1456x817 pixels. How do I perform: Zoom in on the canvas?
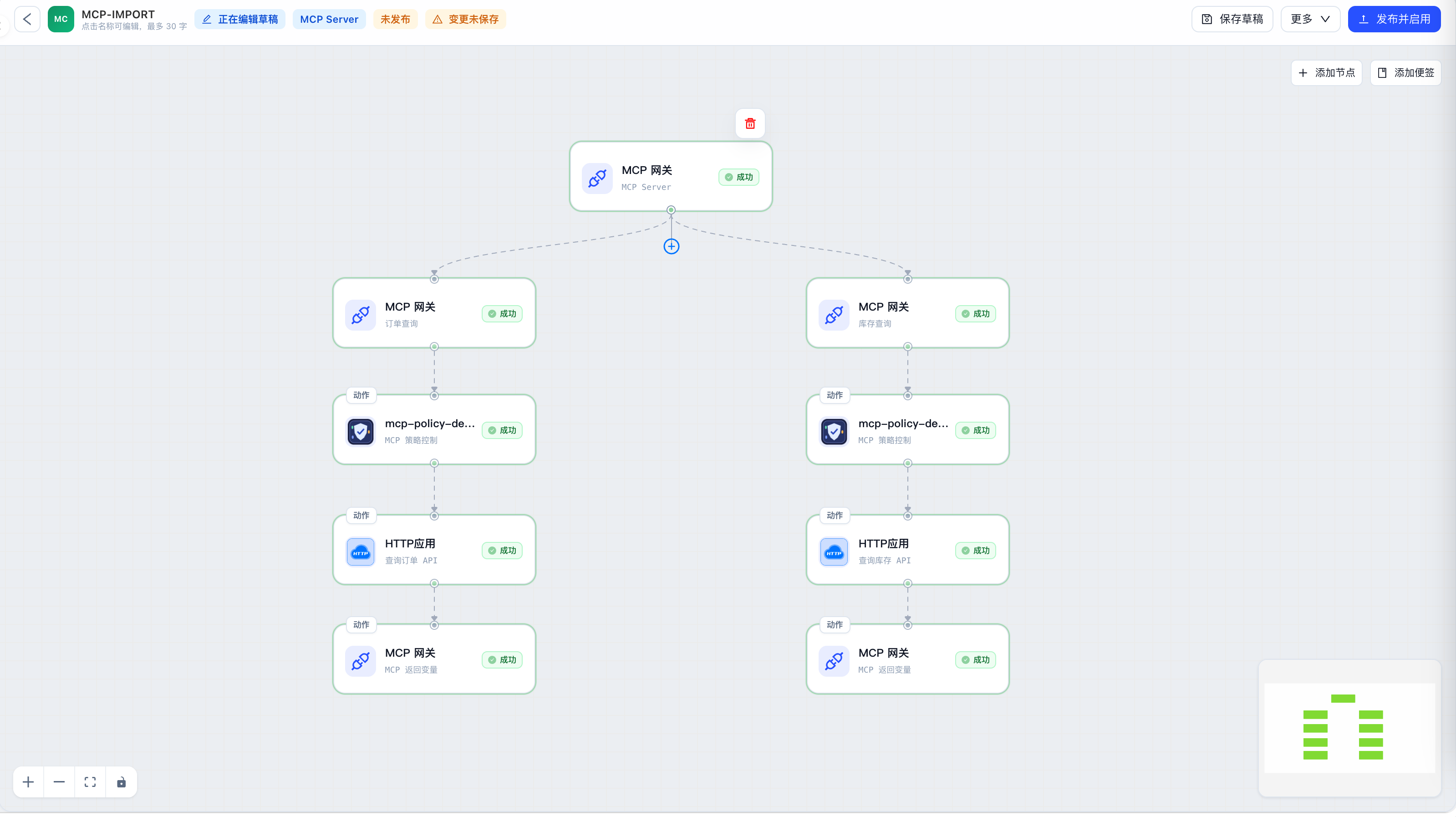28,782
